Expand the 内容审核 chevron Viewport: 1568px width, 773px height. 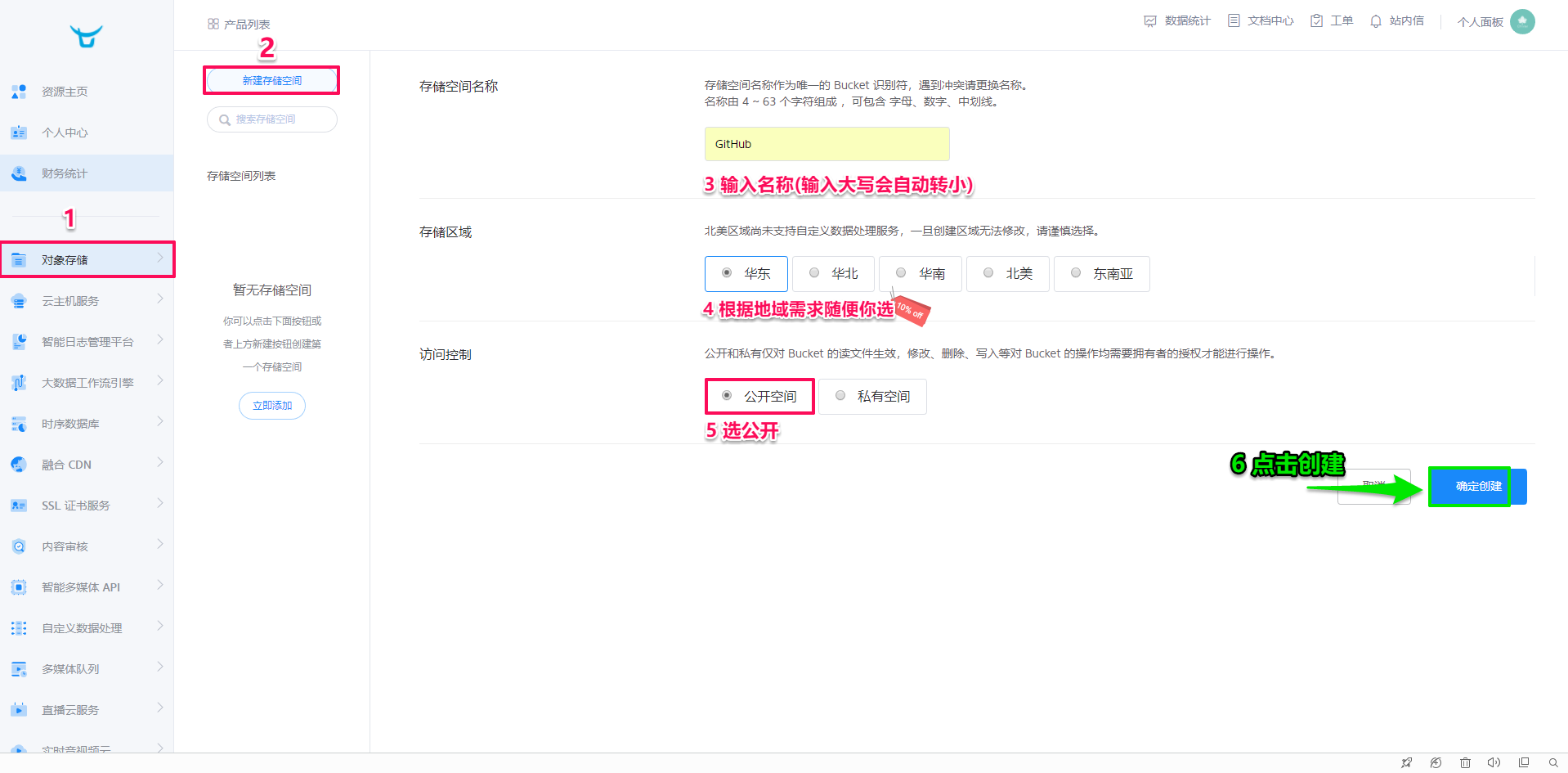tap(160, 545)
